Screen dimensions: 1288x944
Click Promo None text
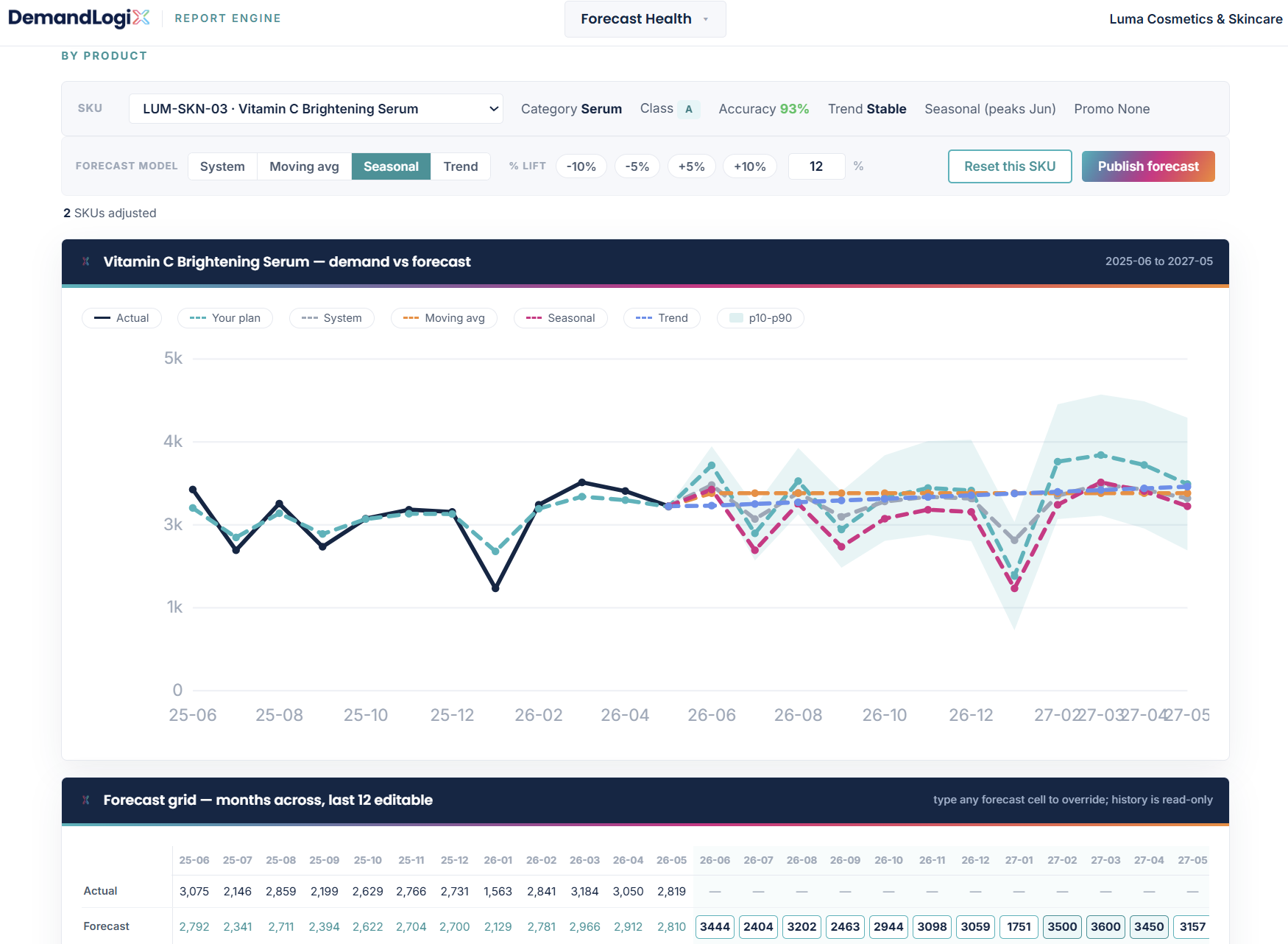coord(1111,109)
